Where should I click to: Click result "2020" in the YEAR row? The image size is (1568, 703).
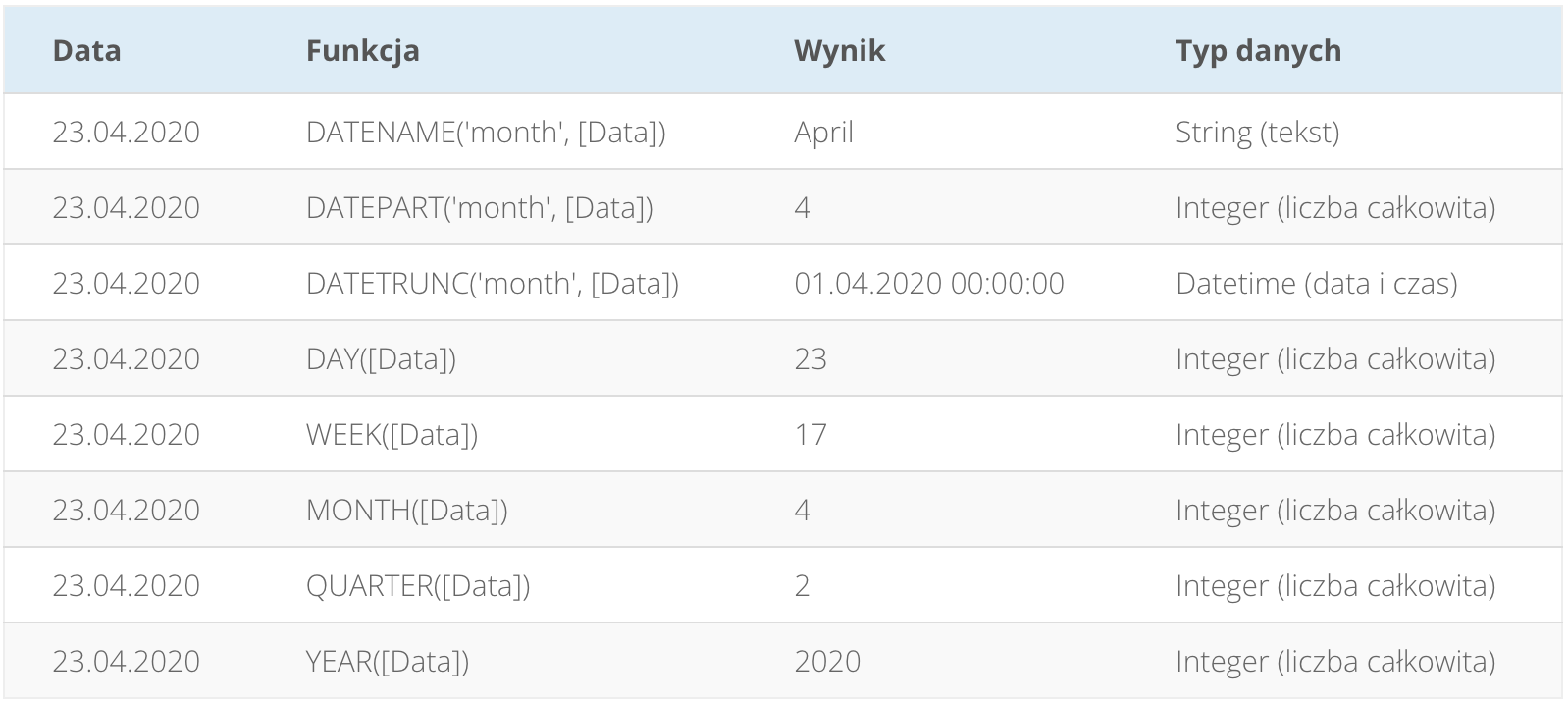coord(827,662)
